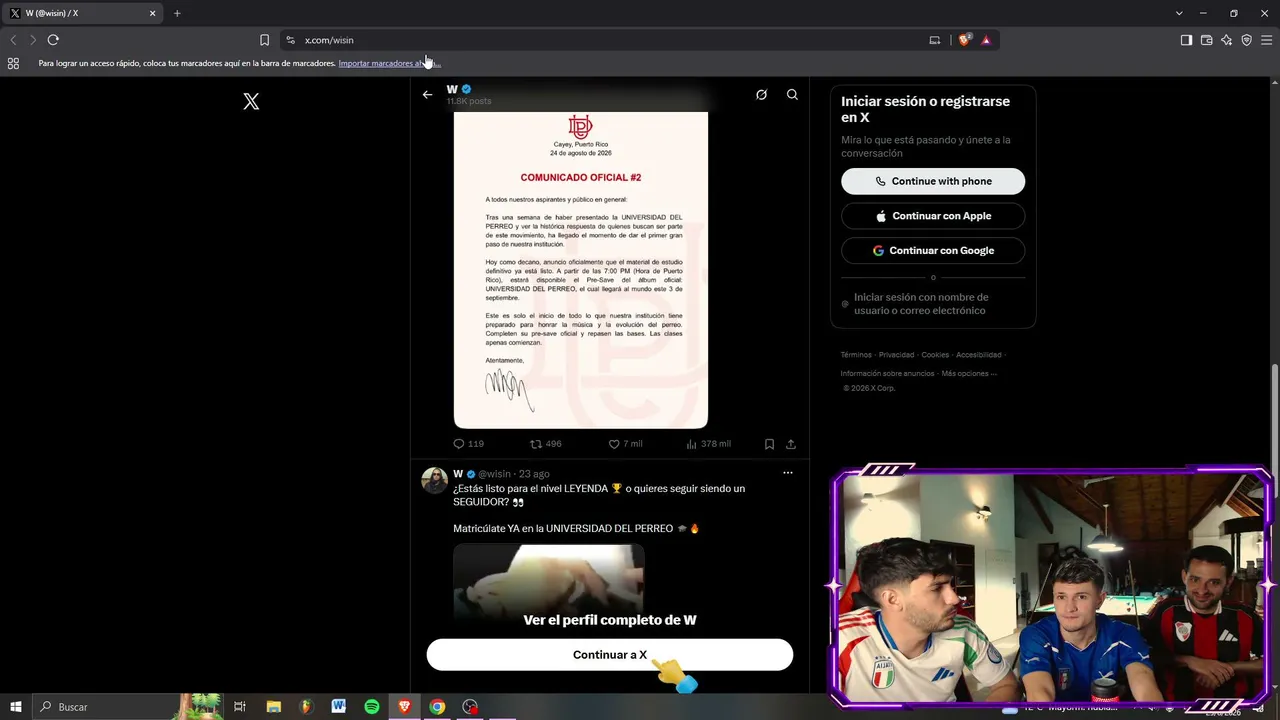Open Brave Rewards triangle icon
1280x720 pixels.
[986, 40]
